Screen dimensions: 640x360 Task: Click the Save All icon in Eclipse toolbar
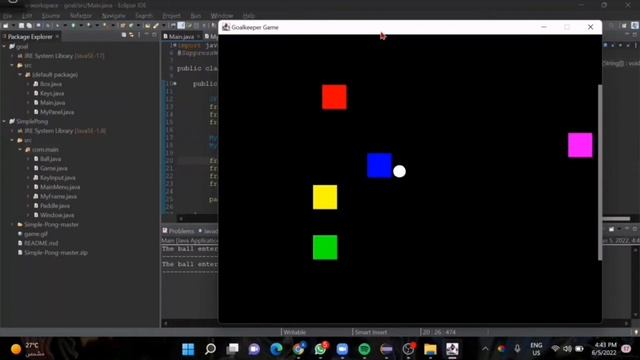click(x=29, y=25)
